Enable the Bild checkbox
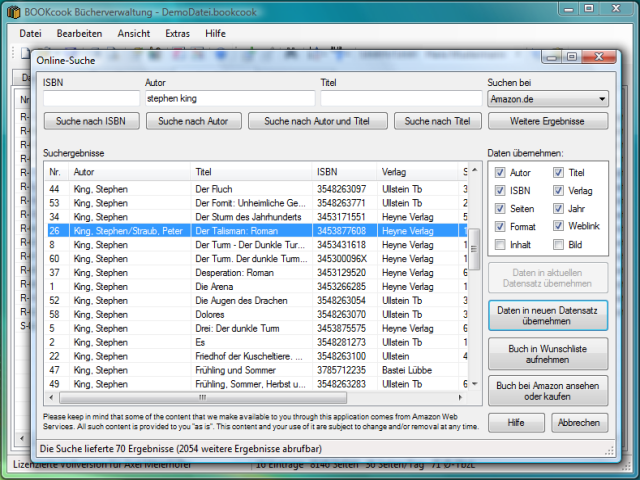 point(559,243)
